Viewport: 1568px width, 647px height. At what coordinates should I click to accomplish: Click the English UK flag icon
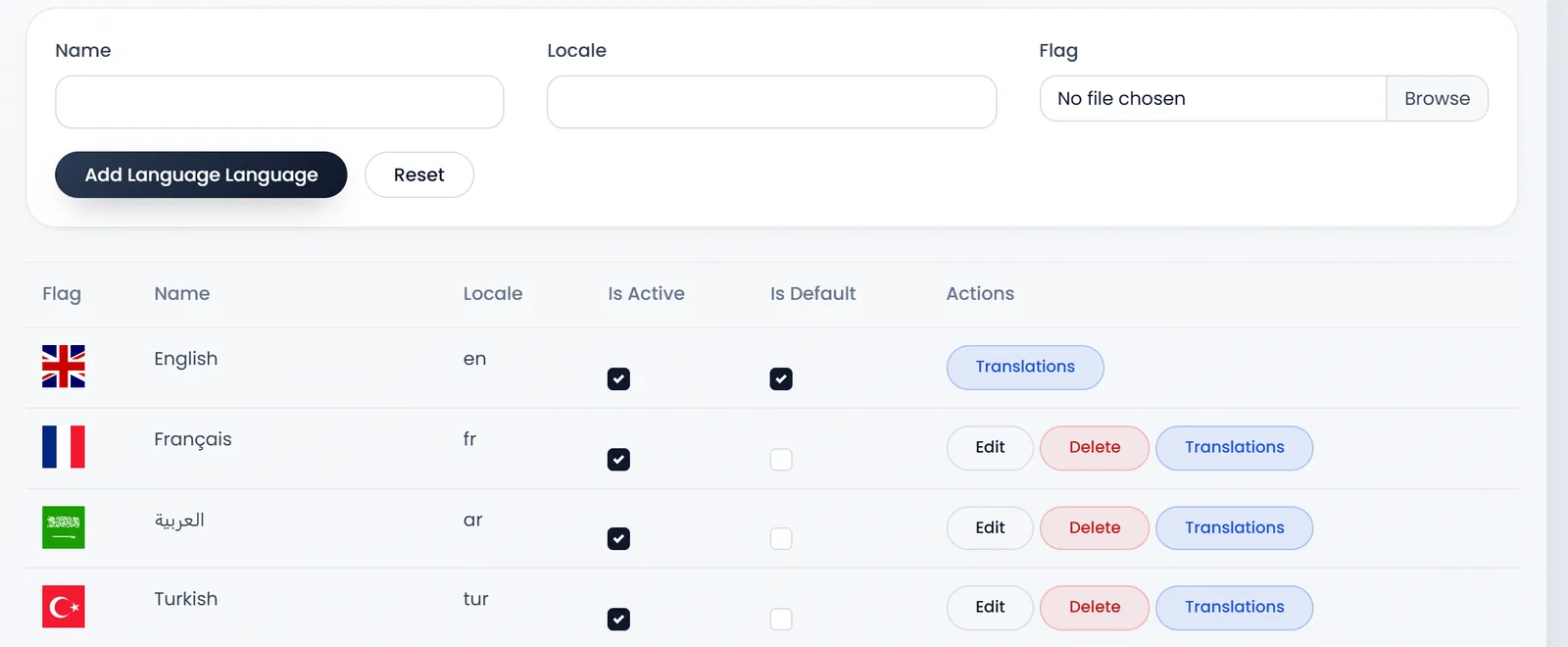[64, 367]
